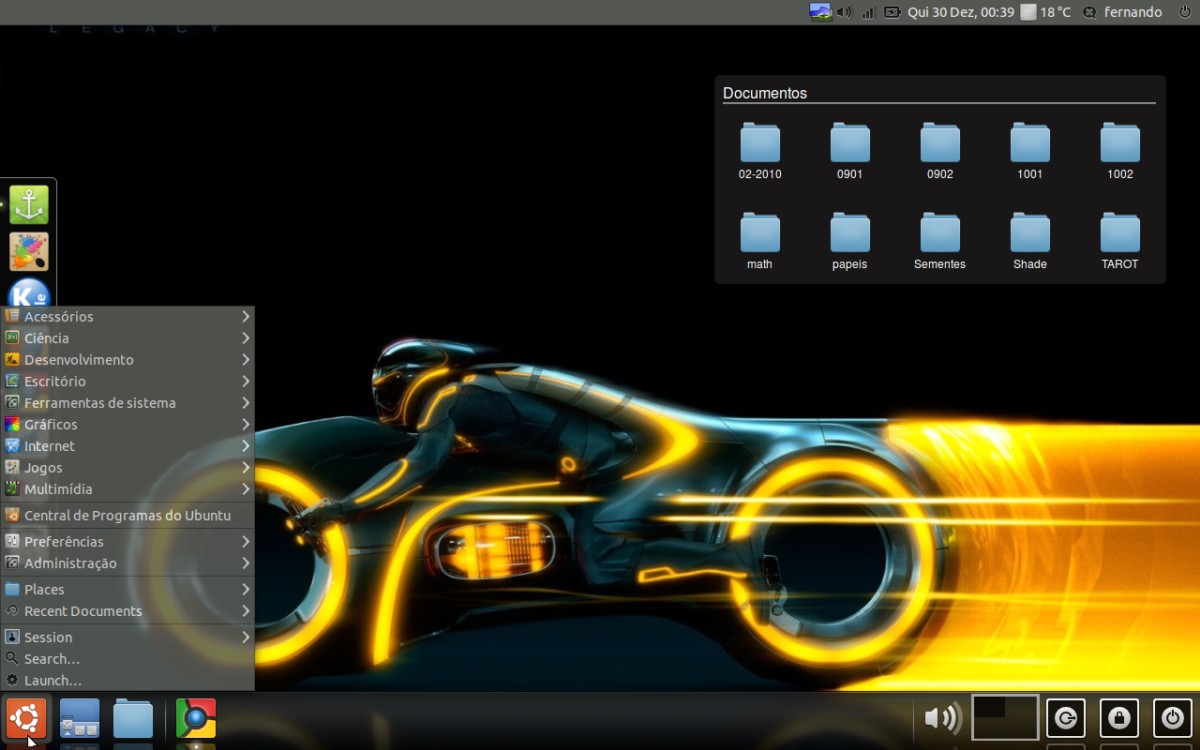Click the wallpaper changer icon in top panel

click(820, 12)
